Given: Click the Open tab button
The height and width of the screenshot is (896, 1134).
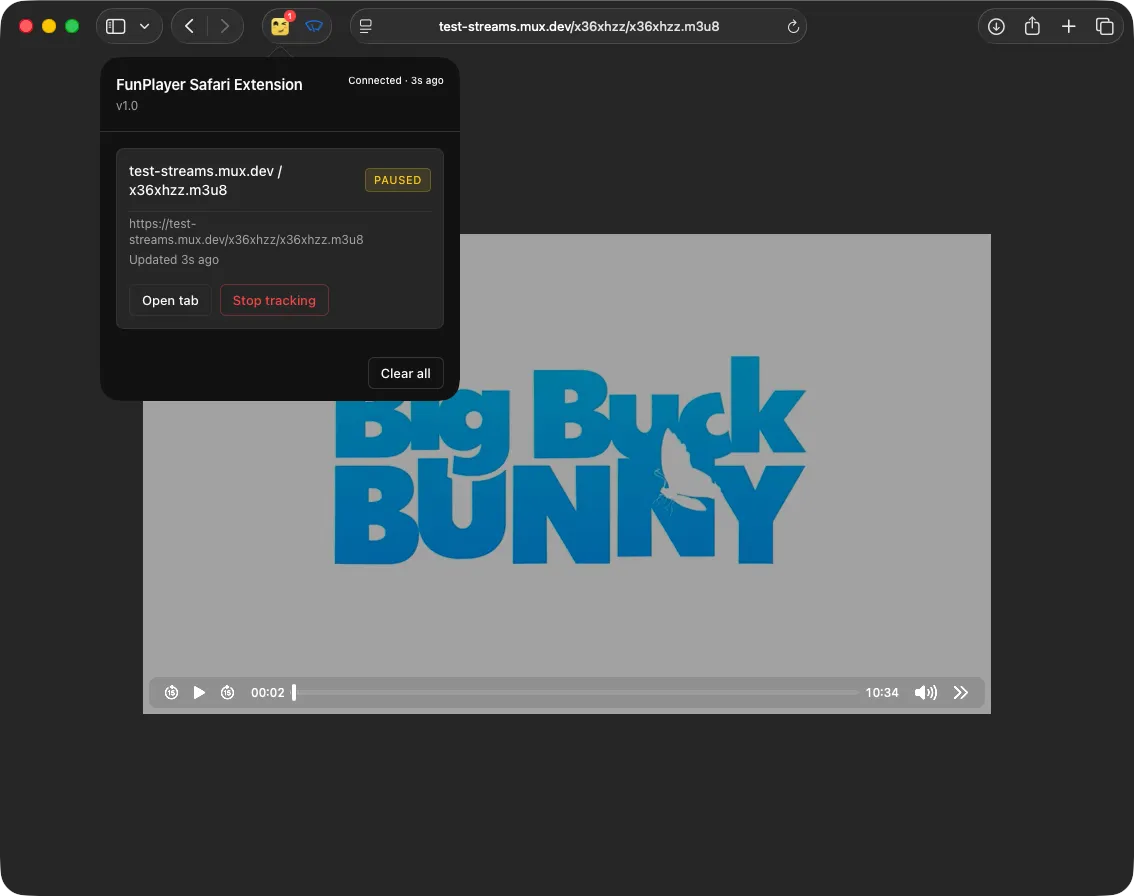Looking at the screenshot, I should [170, 300].
